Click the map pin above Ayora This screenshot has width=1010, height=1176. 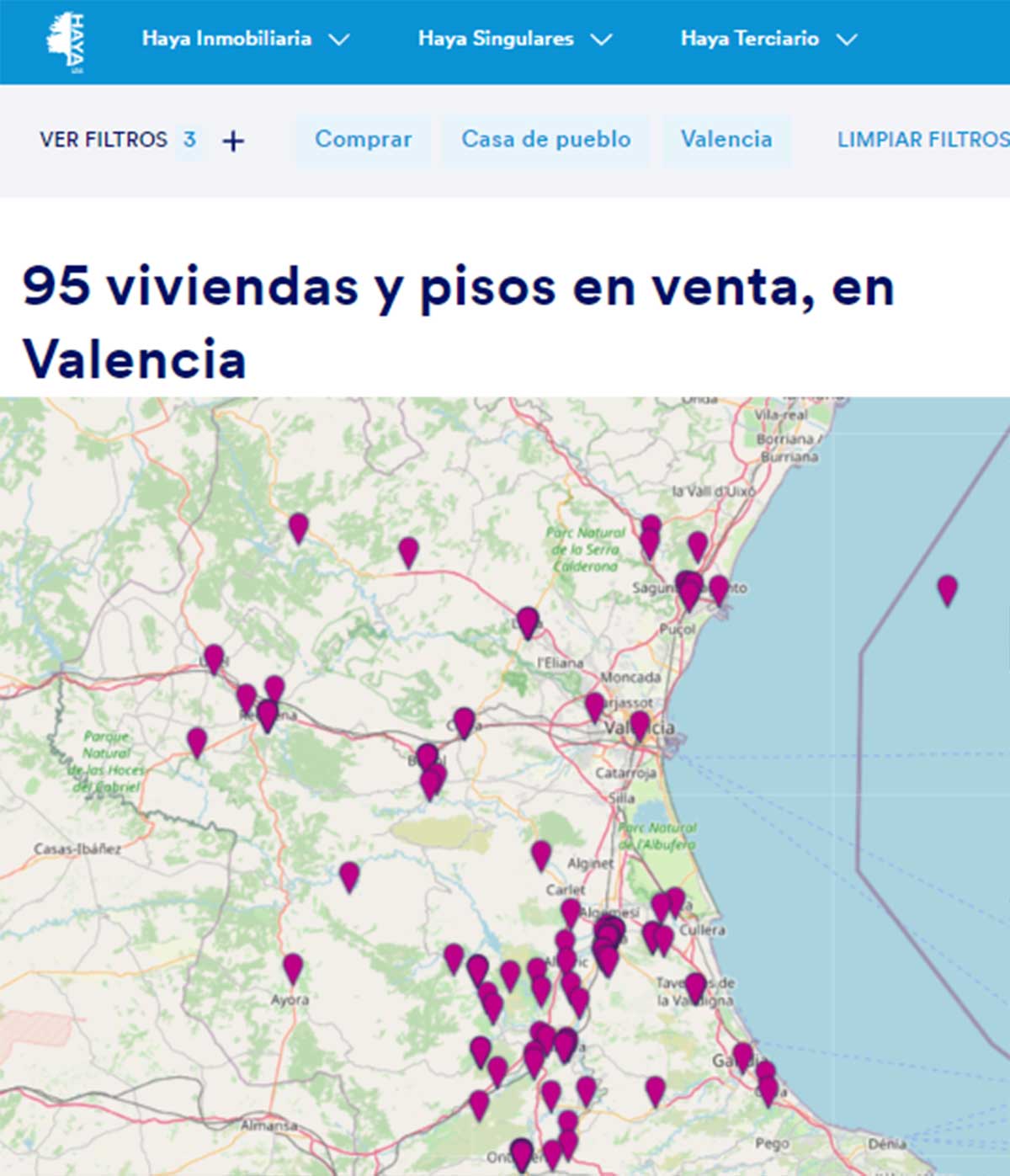292,967
